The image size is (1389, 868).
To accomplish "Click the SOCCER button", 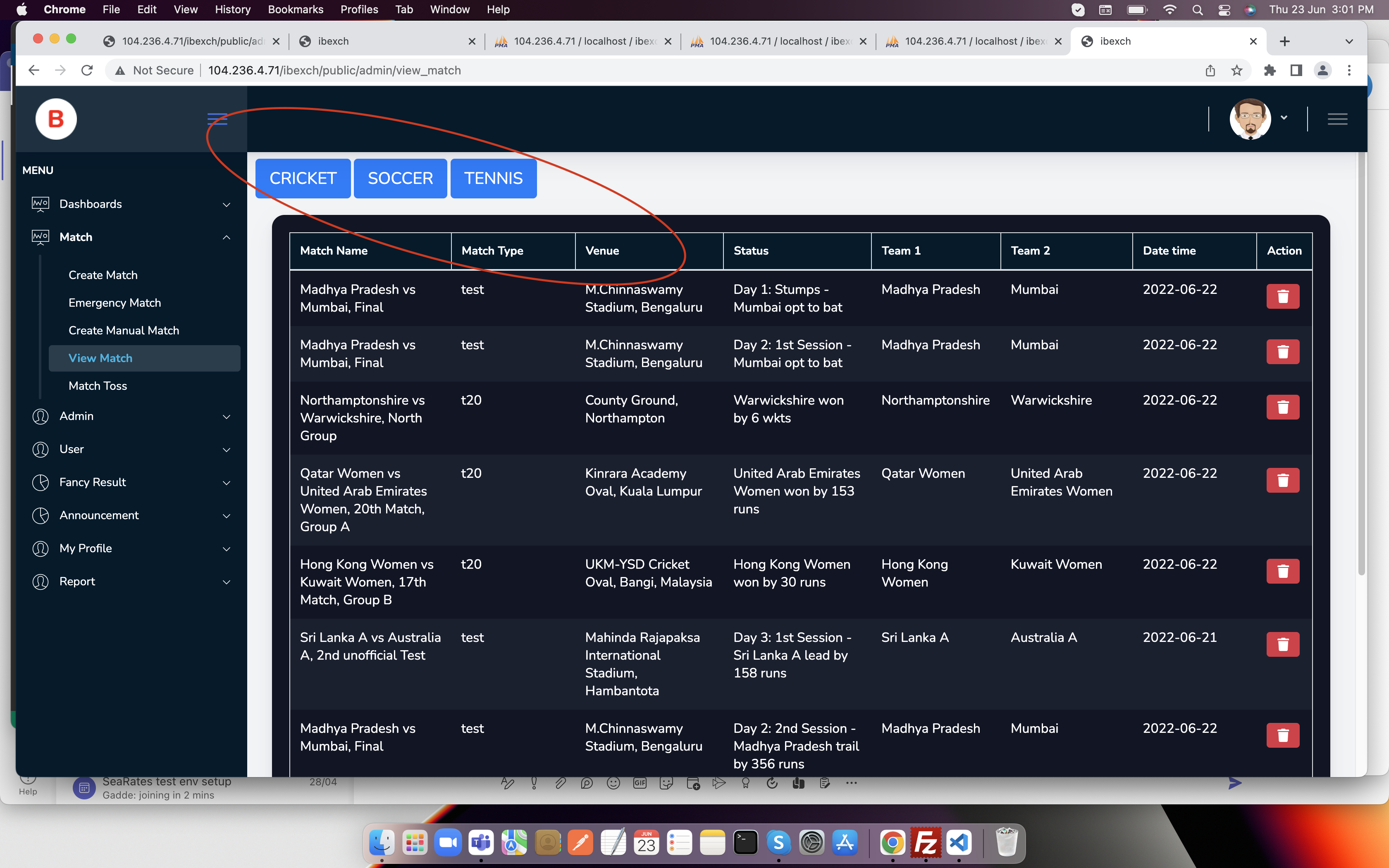I will tap(400, 179).
